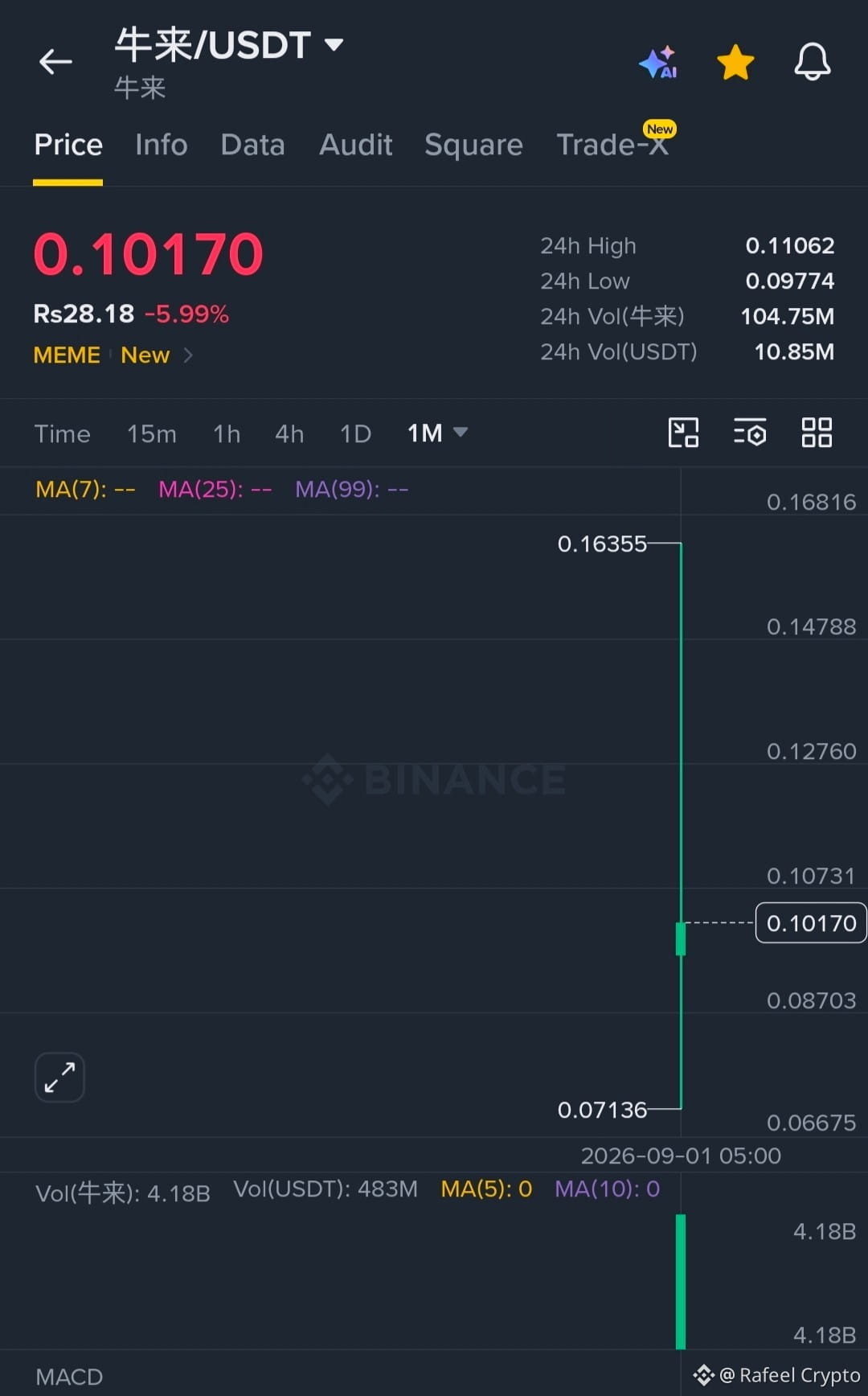This screenshot has width=868, height=1396.
Task: Open the chart drawing tools icon
Action: click(x=683, y=433)
